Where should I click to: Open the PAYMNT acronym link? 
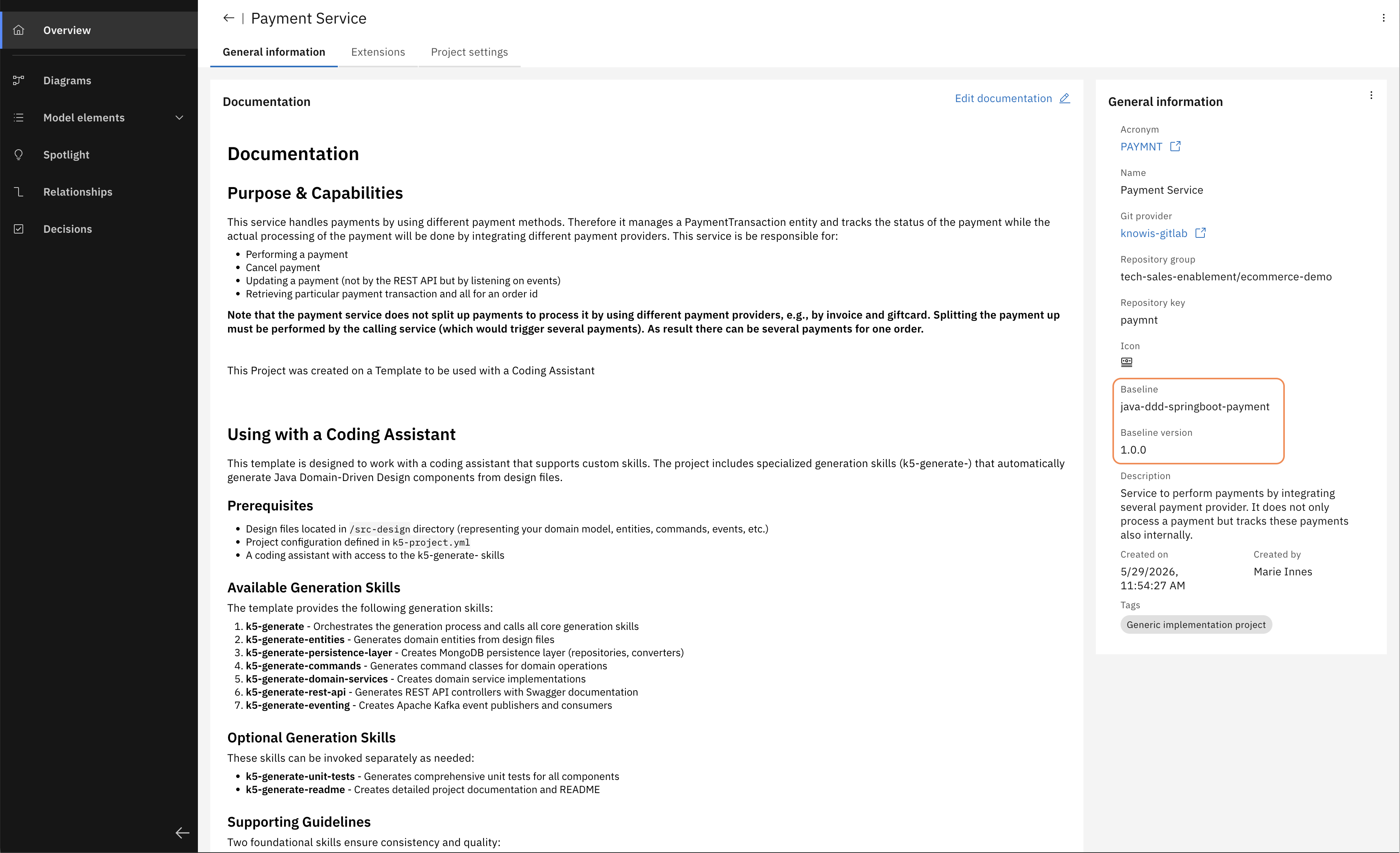coord(1141,147)
